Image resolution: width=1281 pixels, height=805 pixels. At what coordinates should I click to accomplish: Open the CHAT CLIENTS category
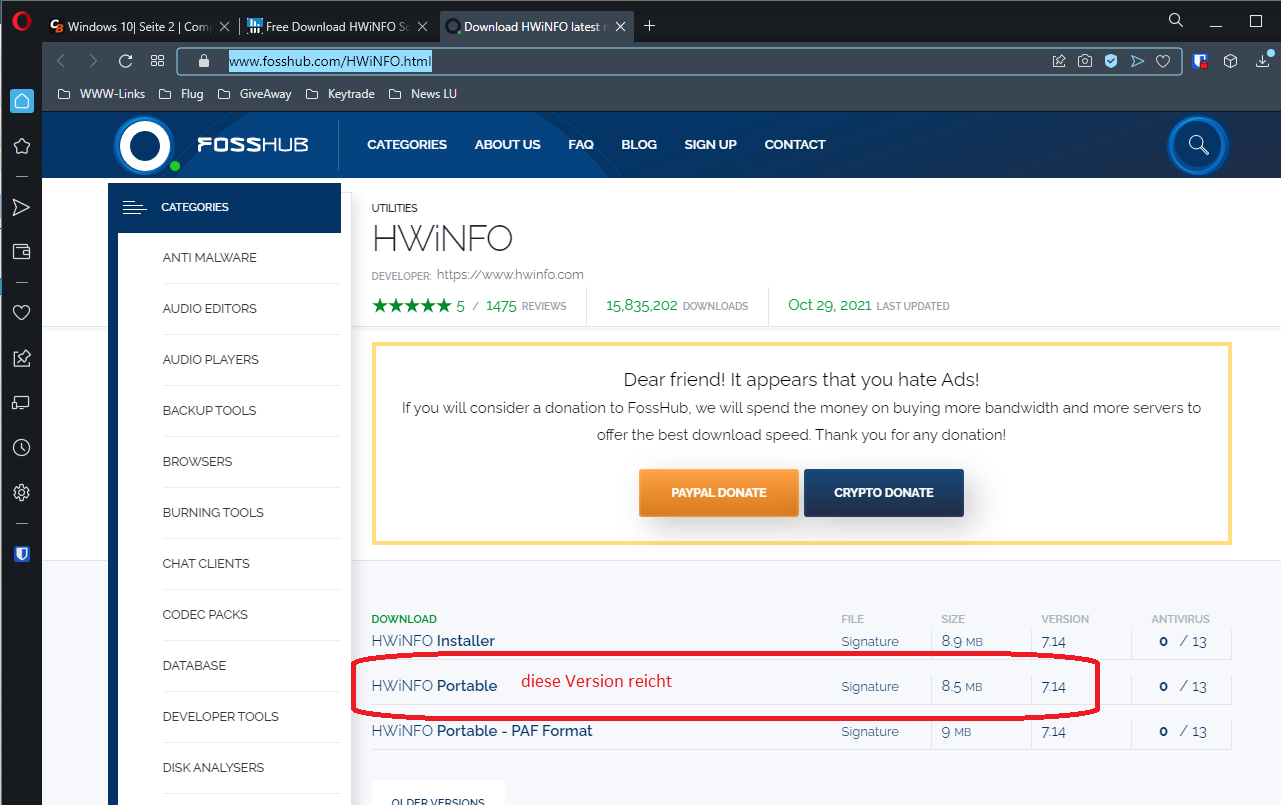[x=206, y=564]
